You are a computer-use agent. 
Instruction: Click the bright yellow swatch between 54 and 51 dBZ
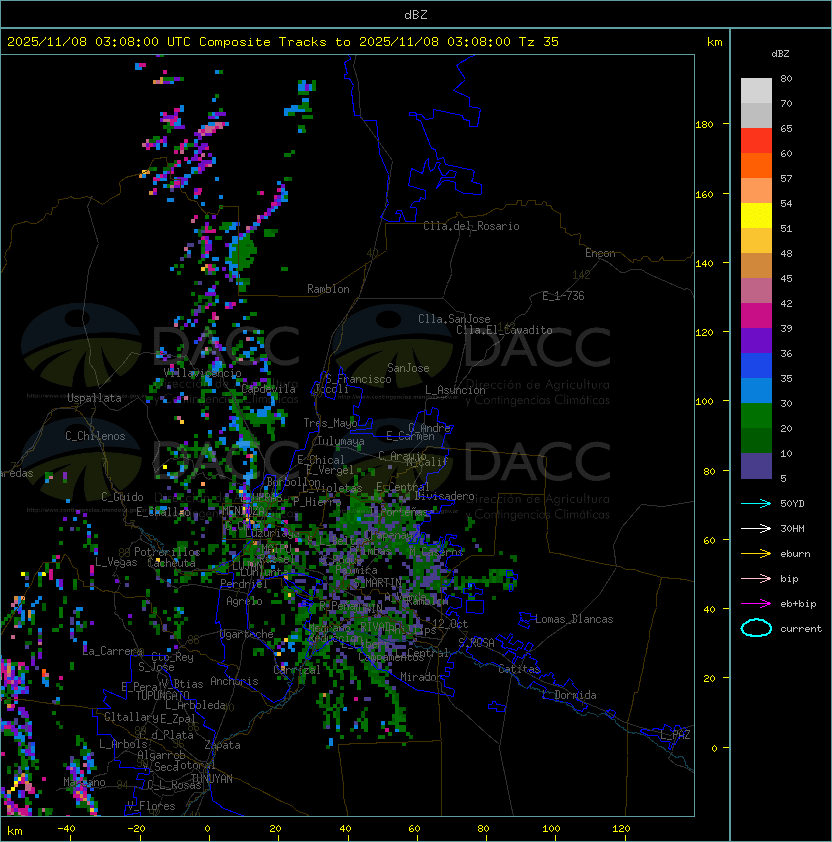point(756,216)
